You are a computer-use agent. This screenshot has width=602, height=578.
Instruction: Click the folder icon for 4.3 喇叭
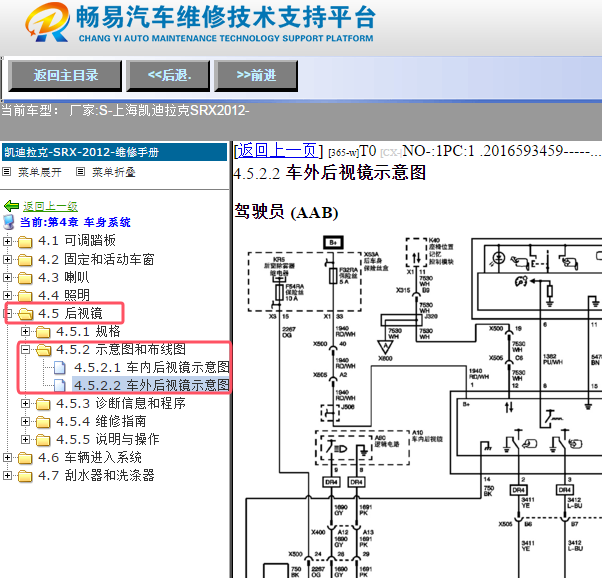tap(25, 278)
